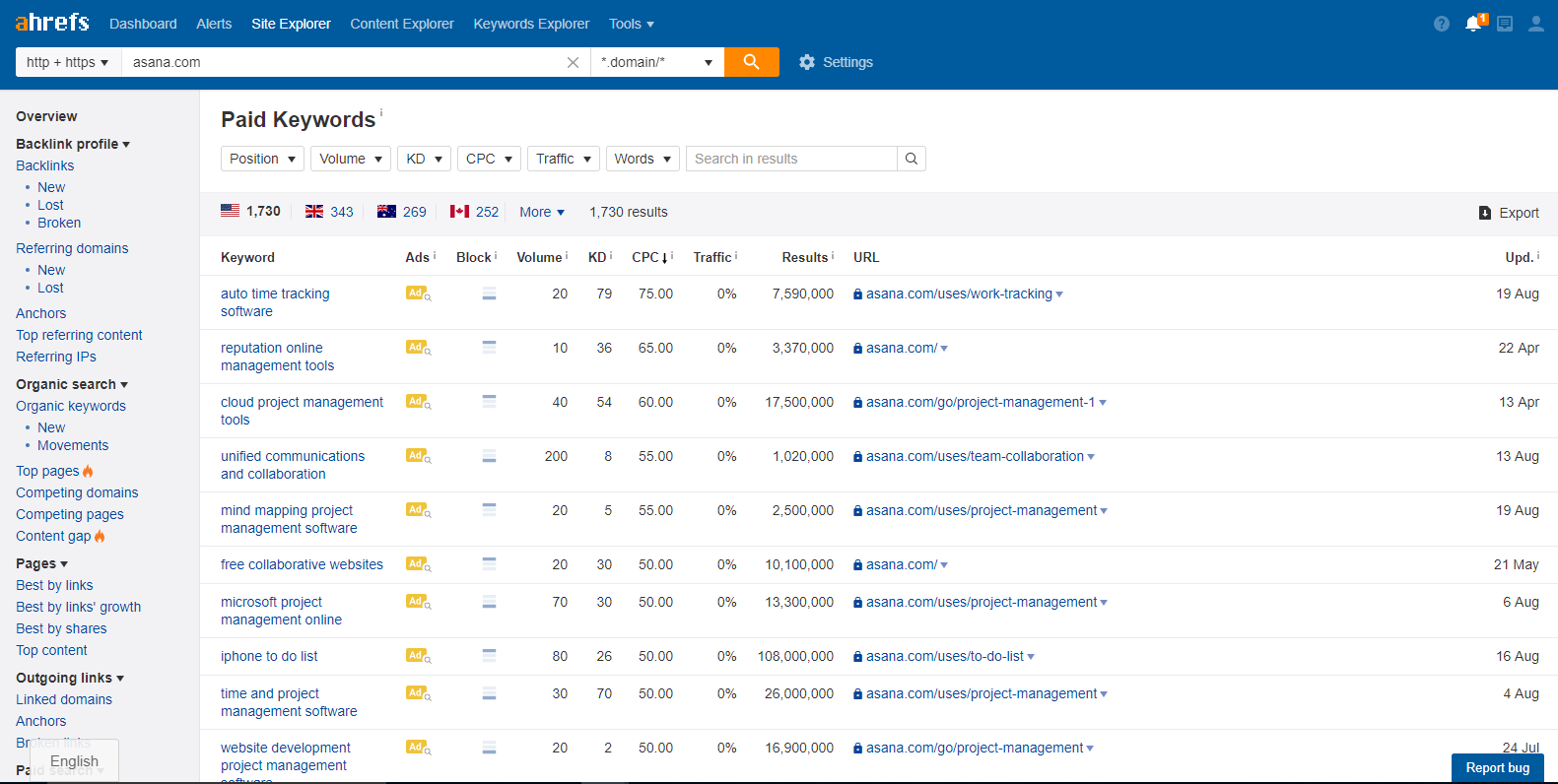Click the English language selector
This screenshot has width=1558, height=784.
tap(75, 761)
